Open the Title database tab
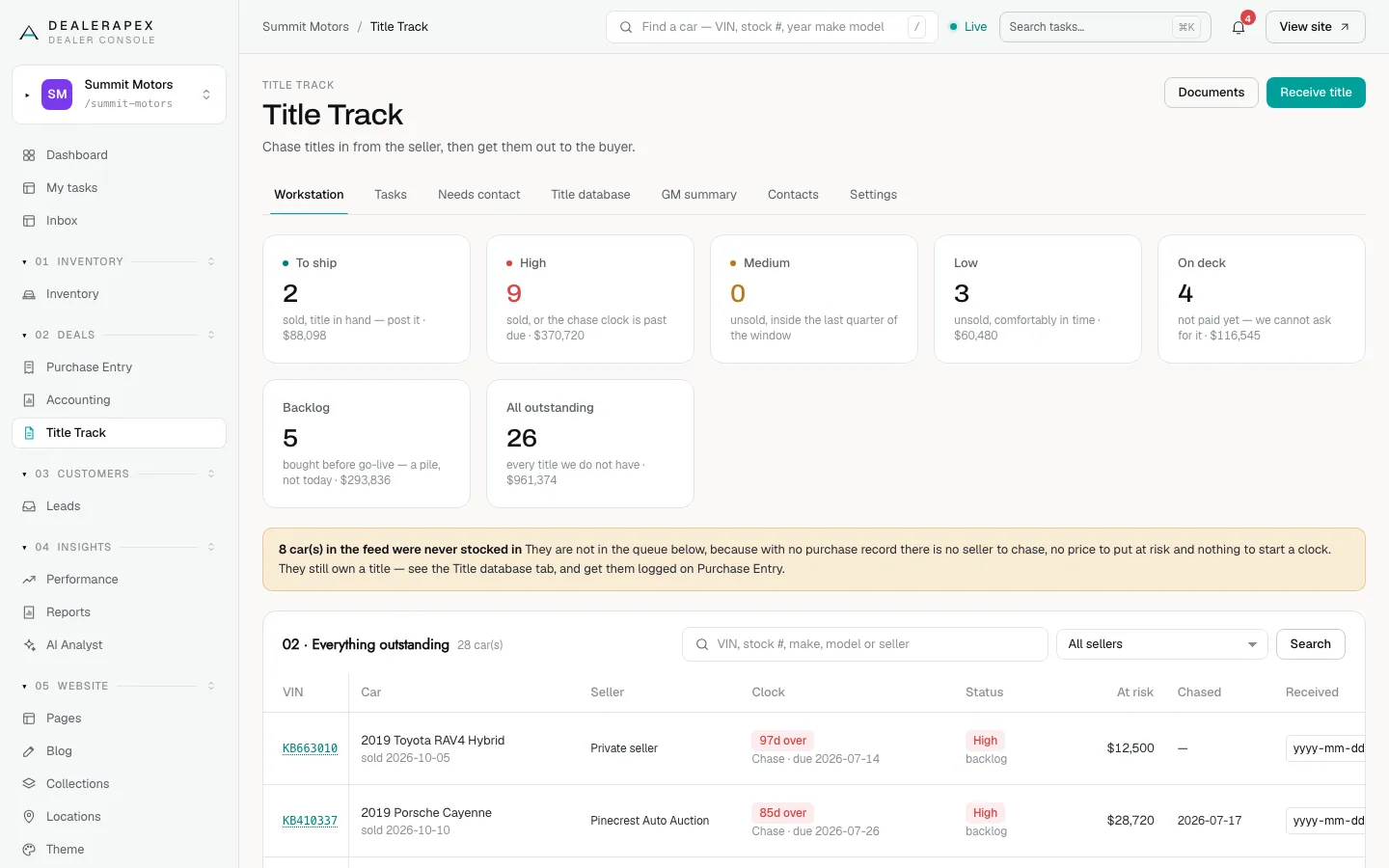 590,195
